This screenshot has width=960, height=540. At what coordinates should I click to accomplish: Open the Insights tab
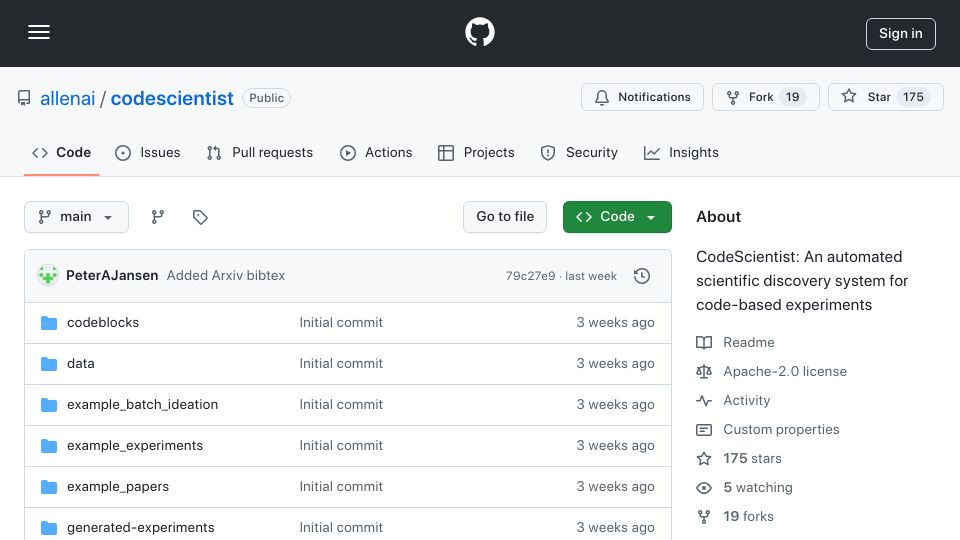681,152
